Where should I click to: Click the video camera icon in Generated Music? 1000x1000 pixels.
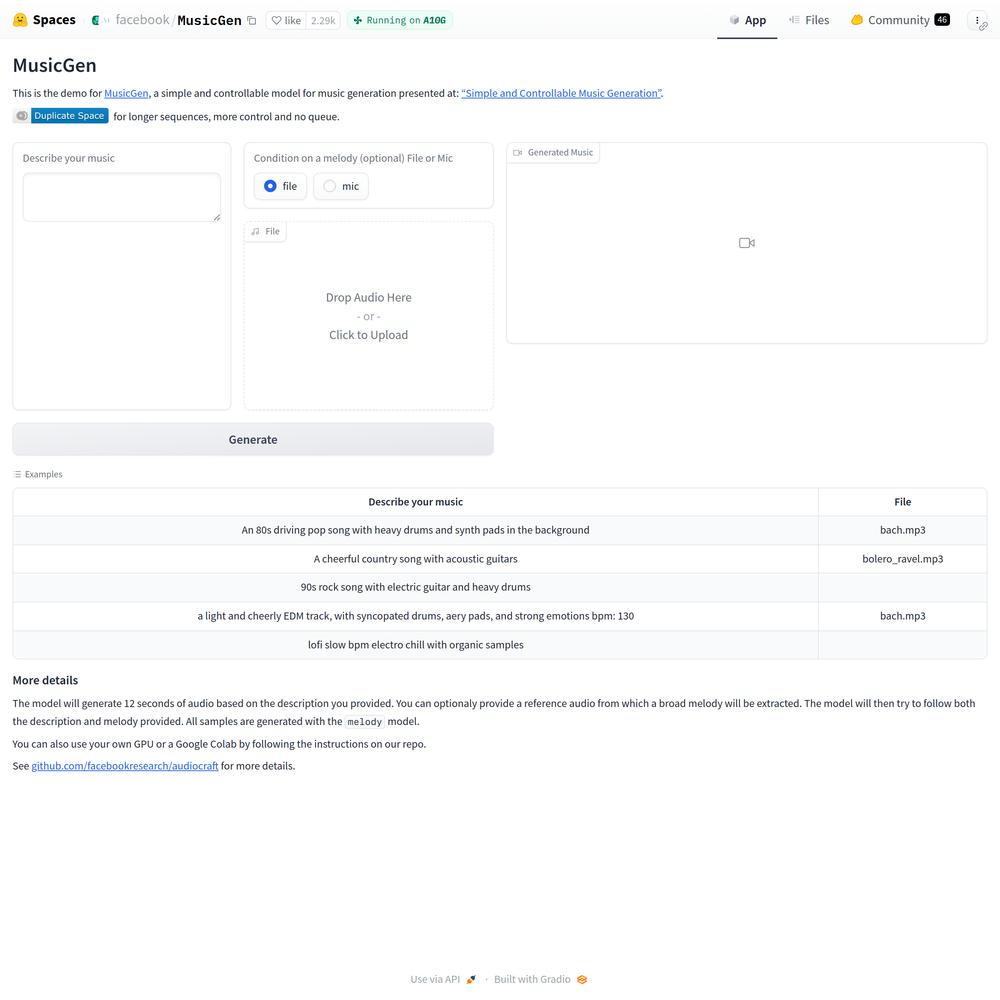[747, 243]
